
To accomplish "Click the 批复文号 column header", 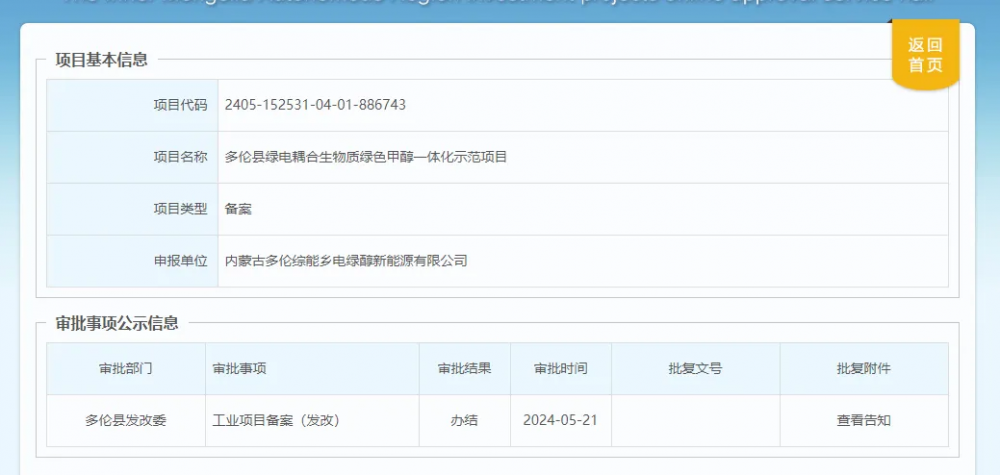I will (x=695, y=368).
